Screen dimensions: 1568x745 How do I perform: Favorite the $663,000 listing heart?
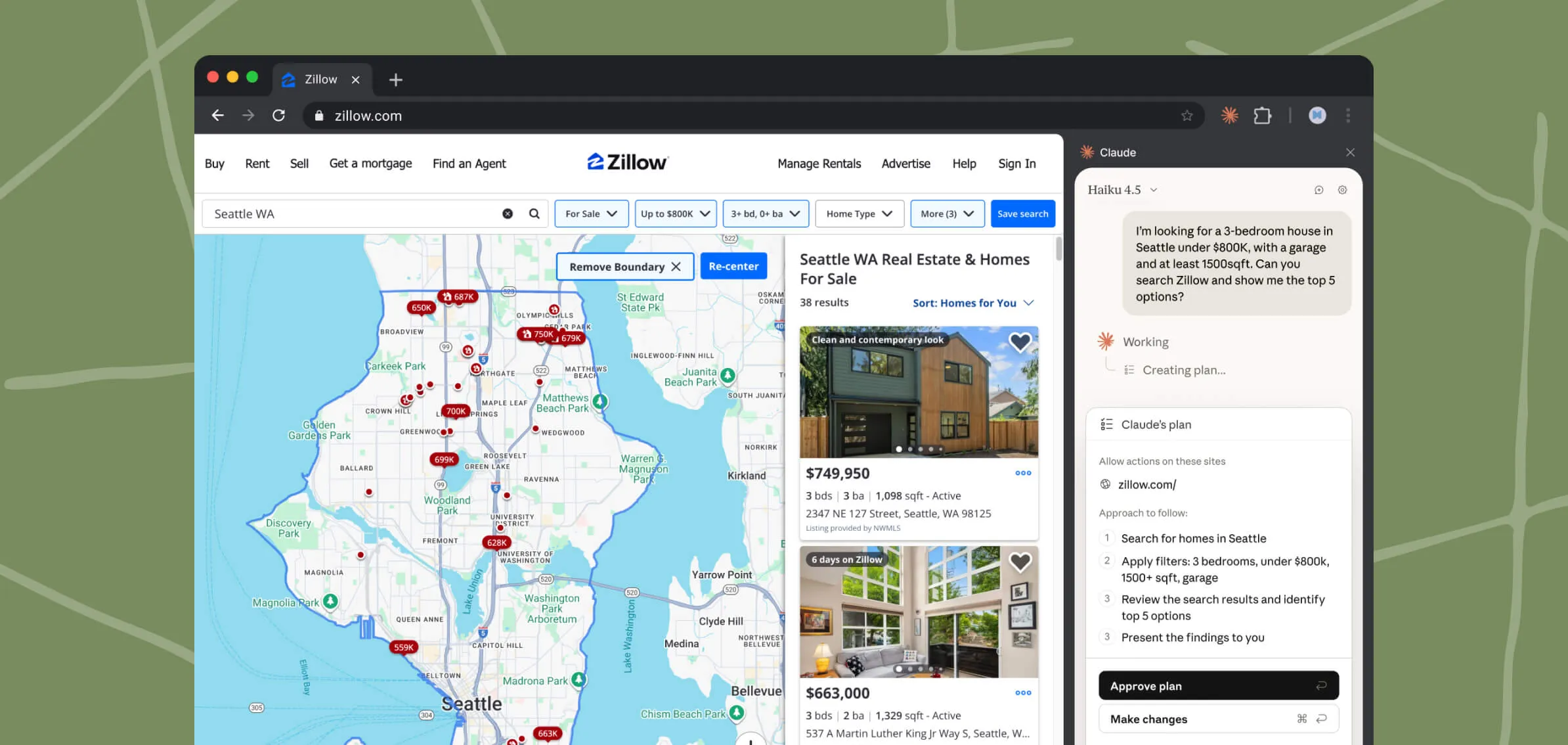[1020, 562]
